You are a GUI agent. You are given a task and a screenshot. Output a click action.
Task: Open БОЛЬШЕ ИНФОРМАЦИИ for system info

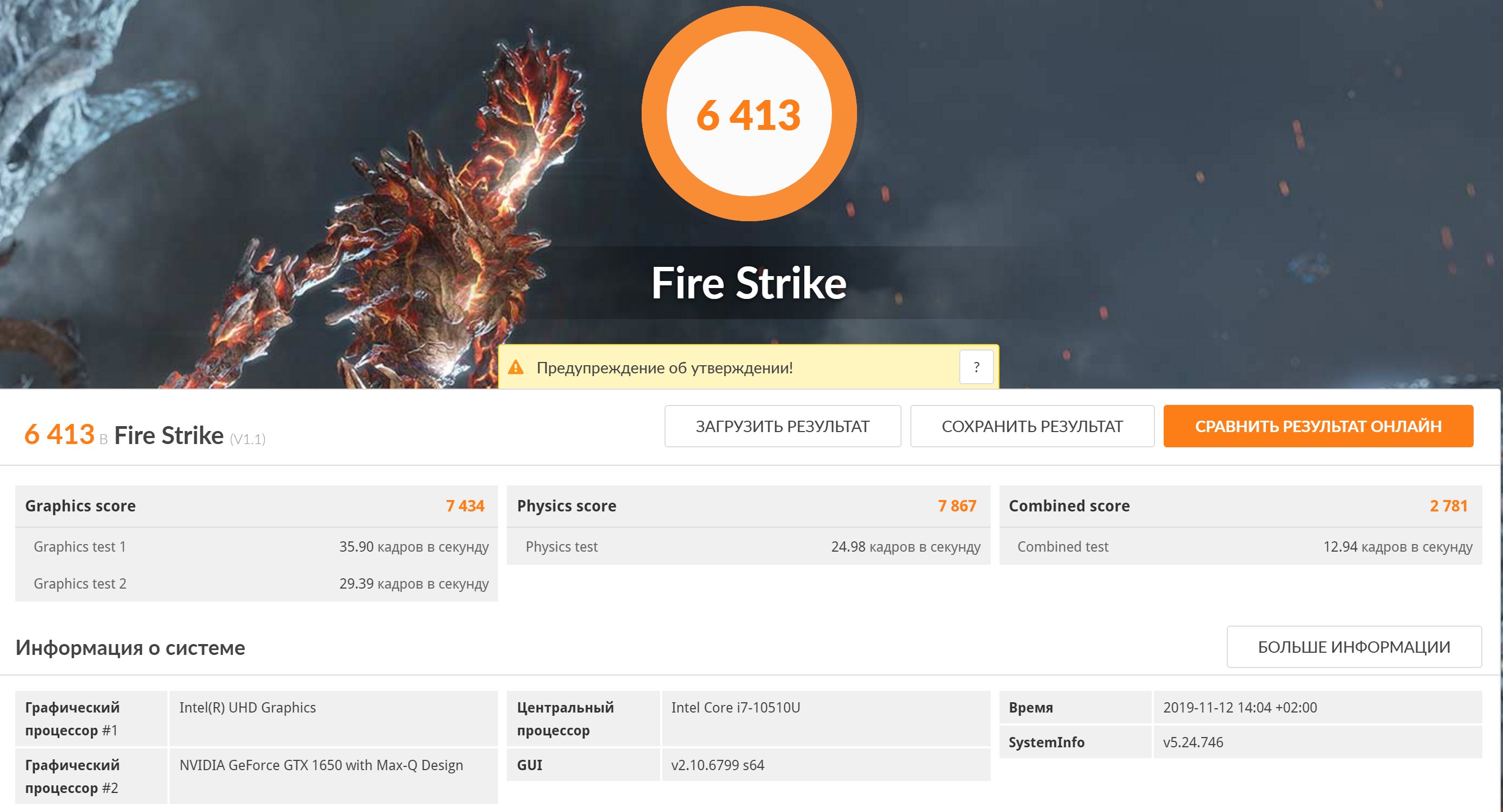click(1353, 647)
